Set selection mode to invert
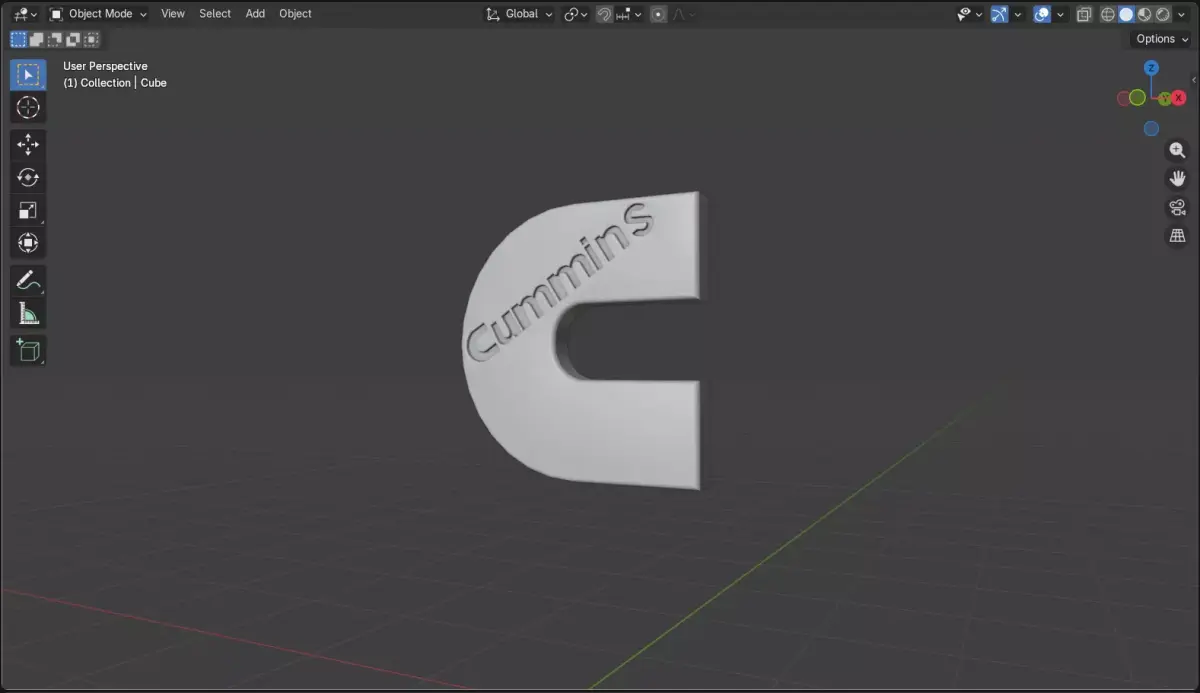The image size is (1200, 693). tap(73, 39)
